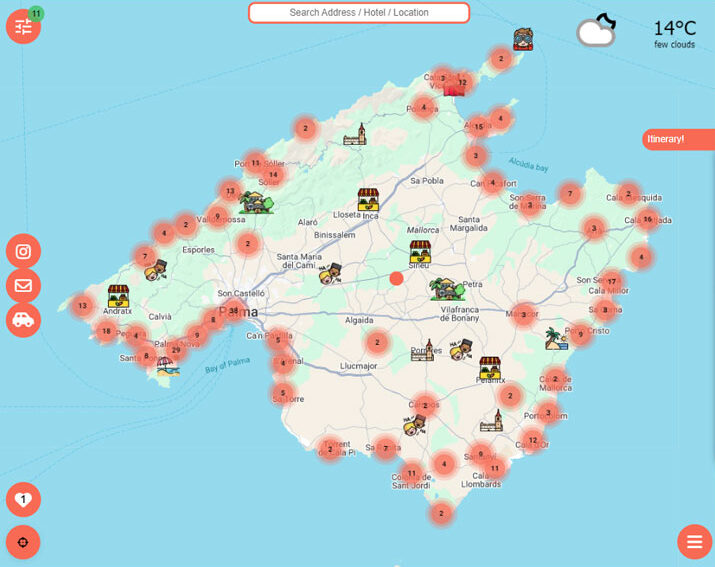715x567 pixels.
Task: Open the Itinerary! side tab
Action: [679, 139]
